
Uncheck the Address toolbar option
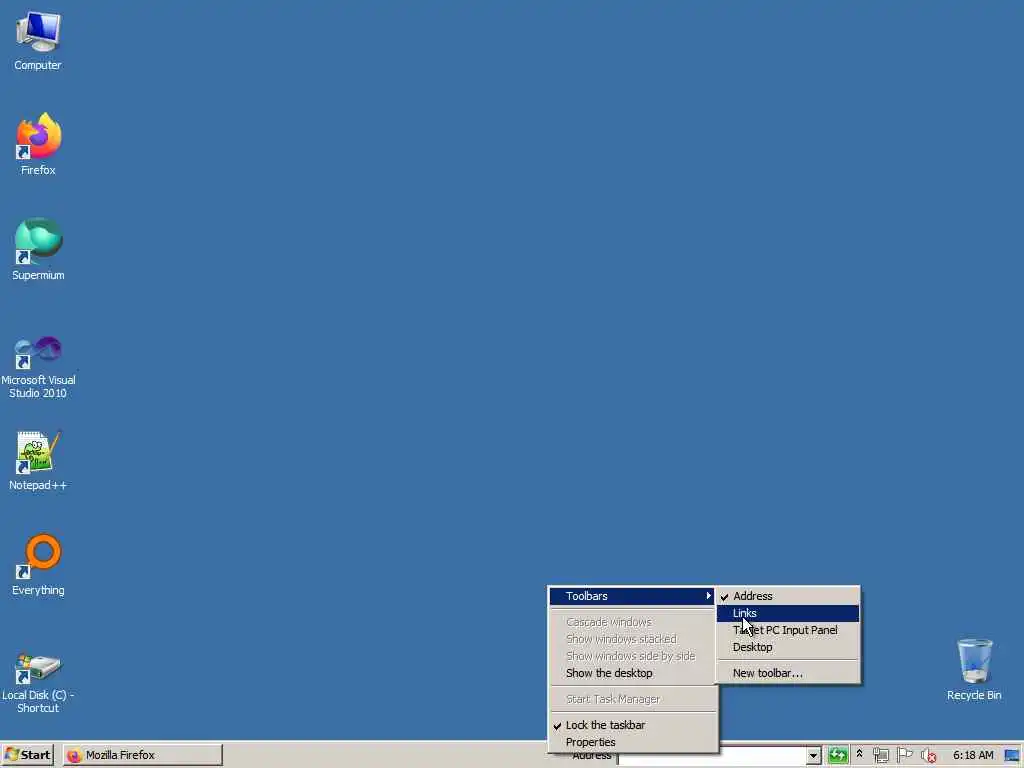coord(788,596)
